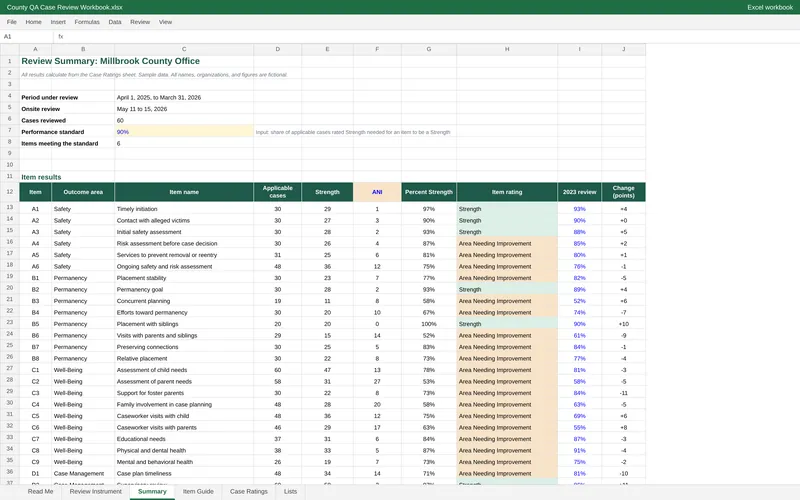Select the 'Case plan timeliness' cell
800x500 pixels.
click(184, 473)
